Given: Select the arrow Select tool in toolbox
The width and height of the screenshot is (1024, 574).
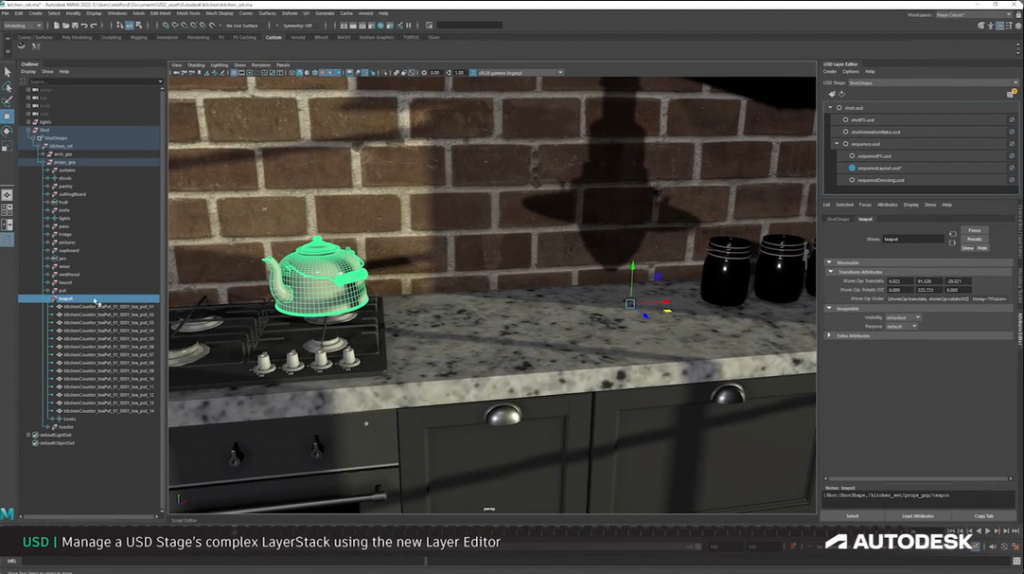Looking at the screenshot, I should coord(7,72).
